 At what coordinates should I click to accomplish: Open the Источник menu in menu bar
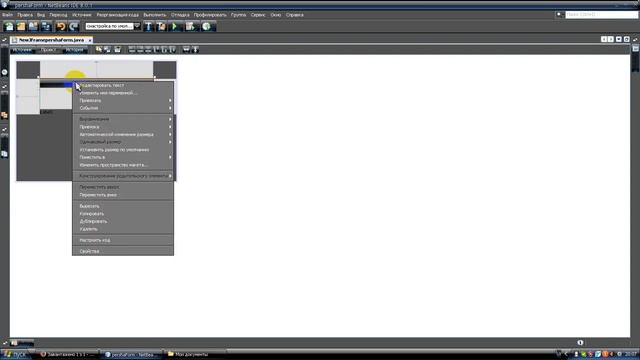click(82, 15)
